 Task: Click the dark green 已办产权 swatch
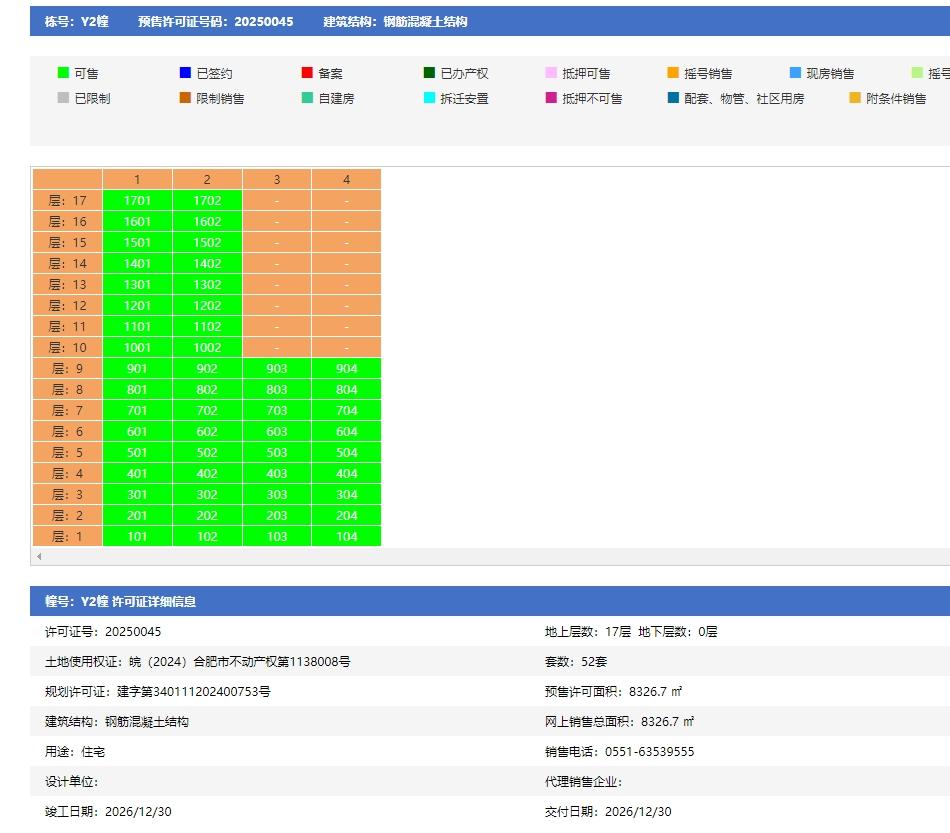[430, 73]
